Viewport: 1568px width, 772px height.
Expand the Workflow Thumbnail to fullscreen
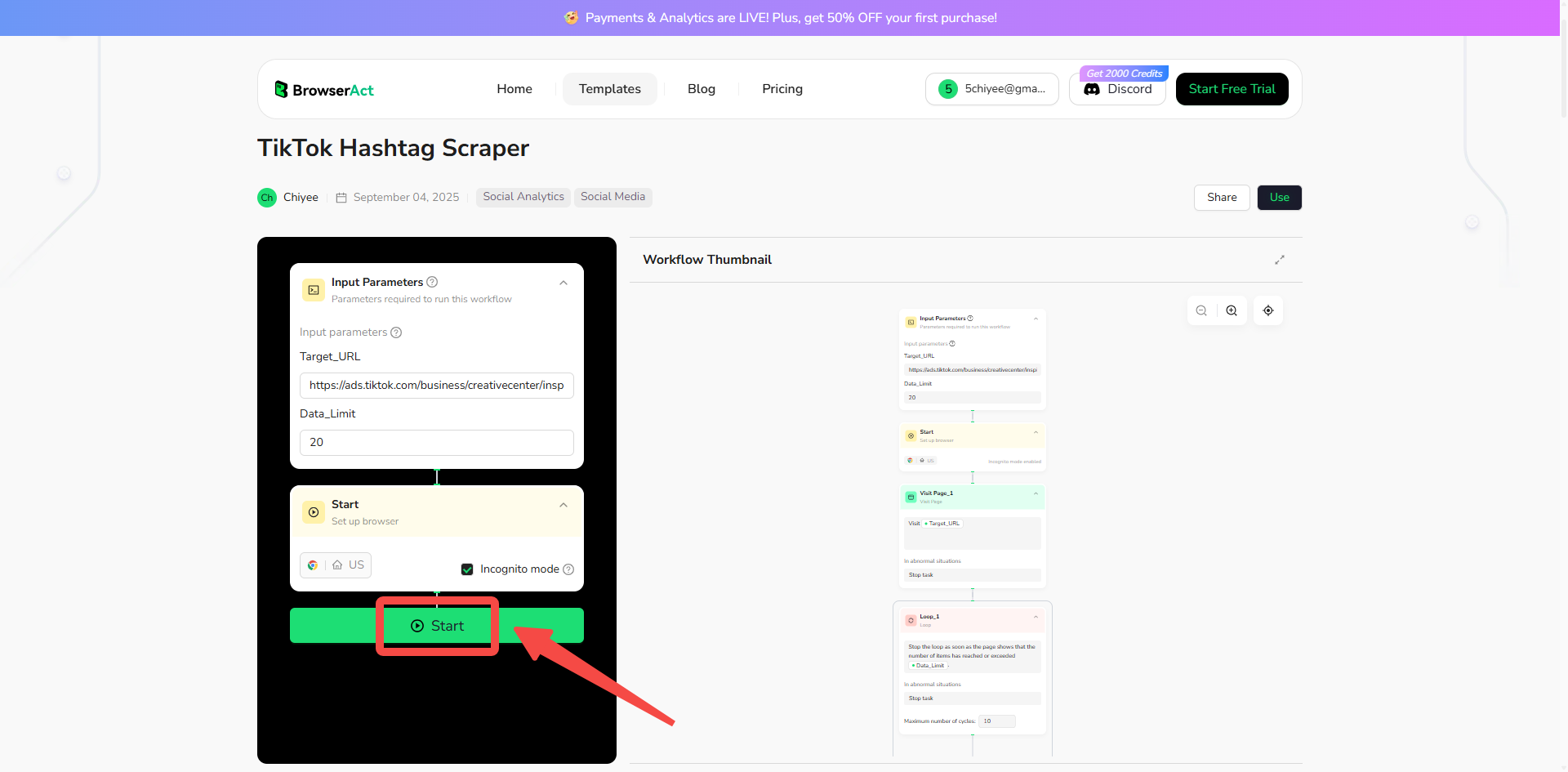[x=1280, y=260]
